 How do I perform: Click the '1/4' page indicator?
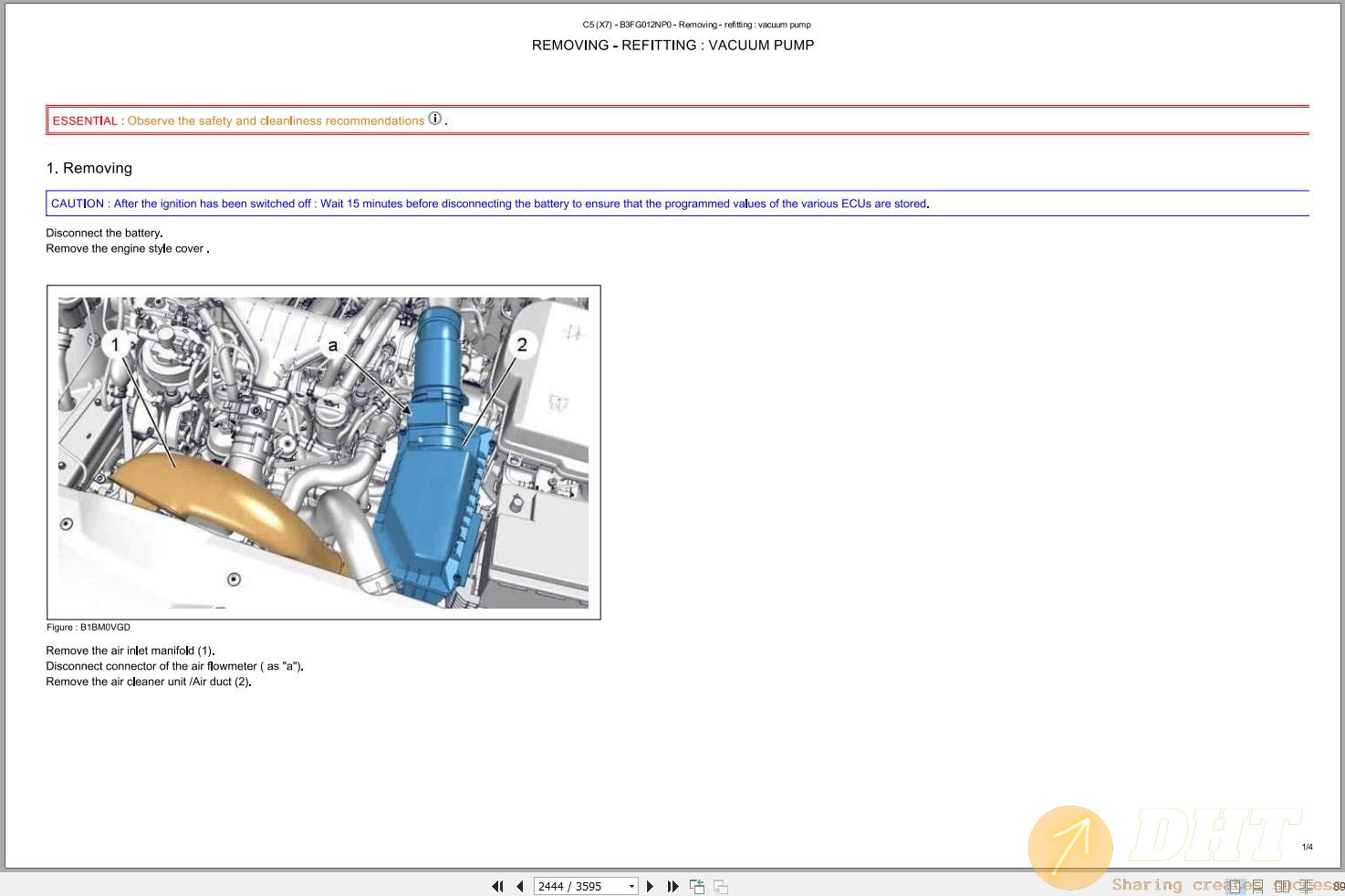click(1307, 847)
